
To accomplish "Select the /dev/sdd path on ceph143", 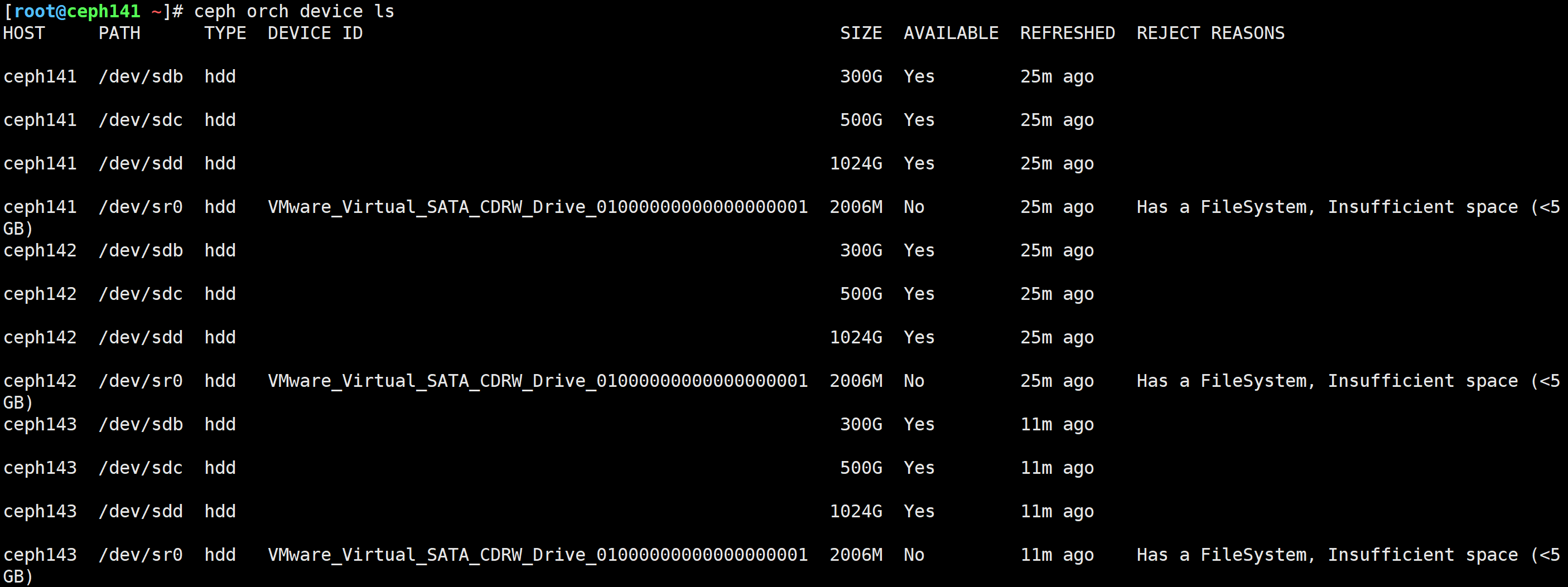I will pyautogui.click(x=141, y=511).
